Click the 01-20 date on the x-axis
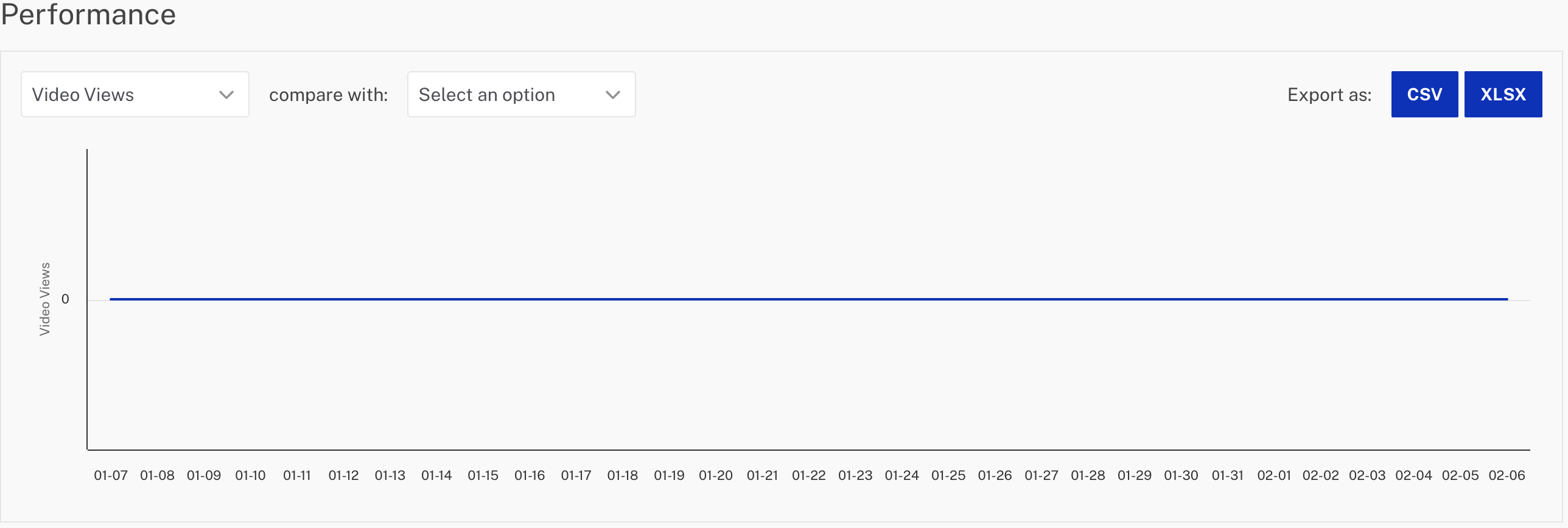Image resolution: width=1568 pixels, height=528 pixels. click(x=716, y=475)
